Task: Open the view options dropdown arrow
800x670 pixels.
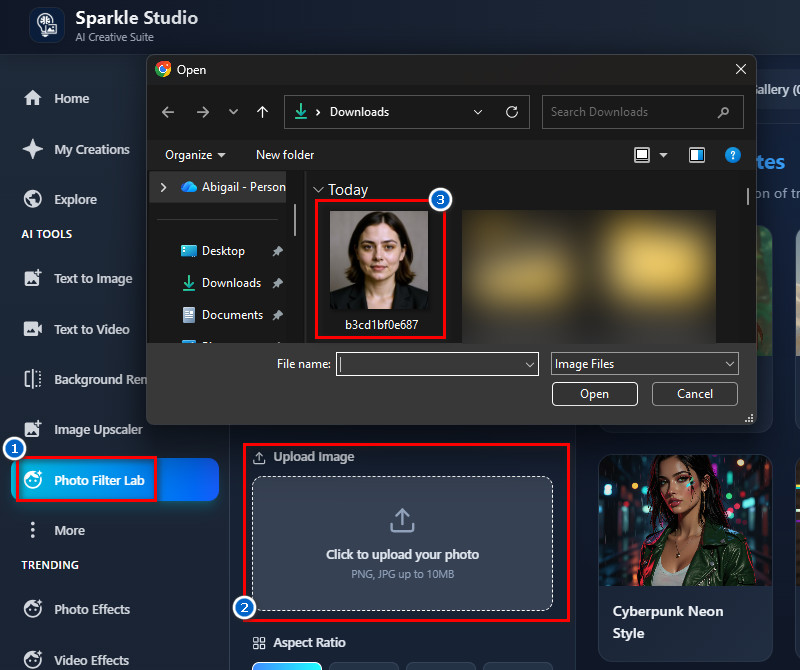Action: tap(663, 155)
